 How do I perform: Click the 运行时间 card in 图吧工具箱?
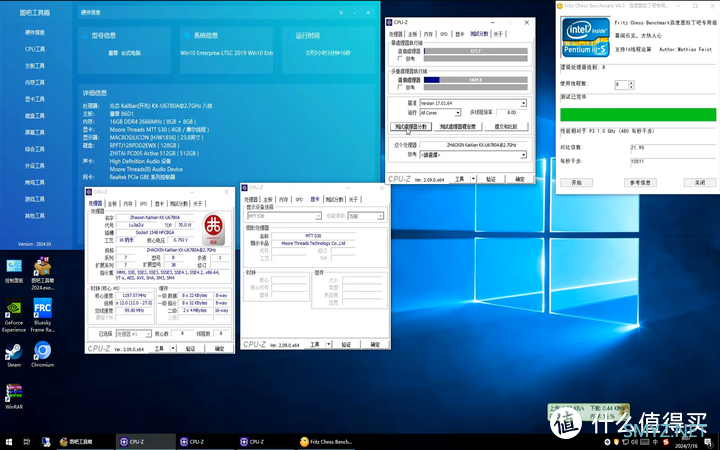click(x=328, y=50)
